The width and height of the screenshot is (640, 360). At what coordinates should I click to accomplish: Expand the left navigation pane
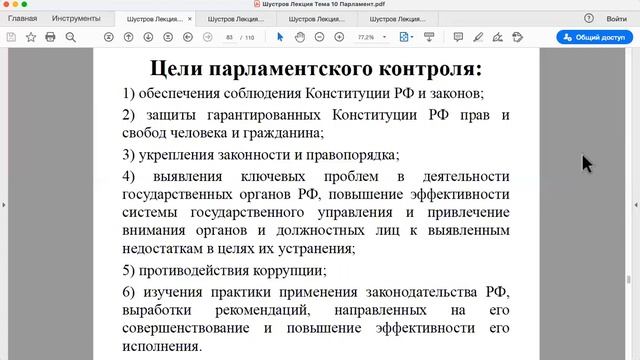point(4,204)
